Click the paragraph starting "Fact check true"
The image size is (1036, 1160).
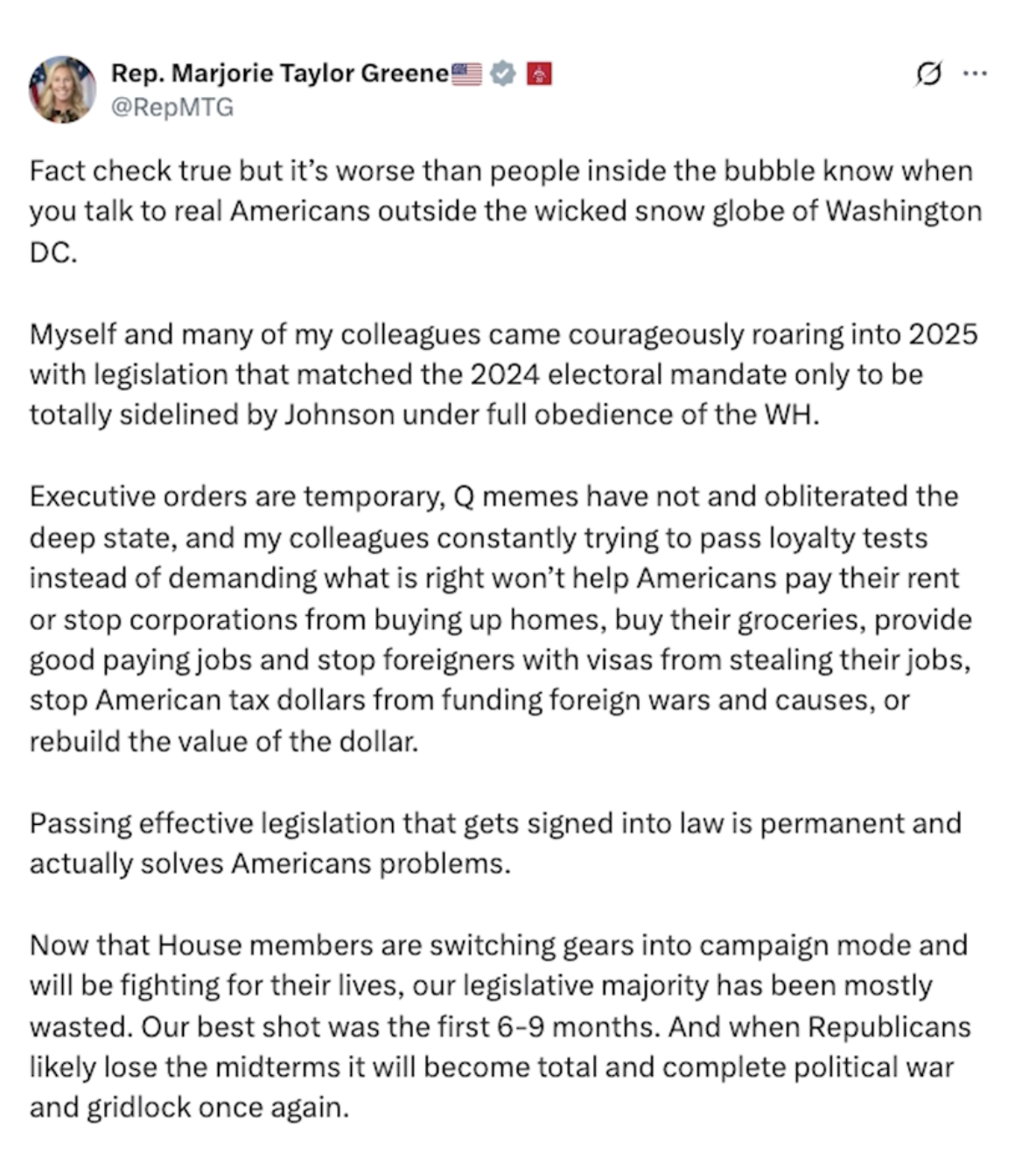tap(505, 211)
